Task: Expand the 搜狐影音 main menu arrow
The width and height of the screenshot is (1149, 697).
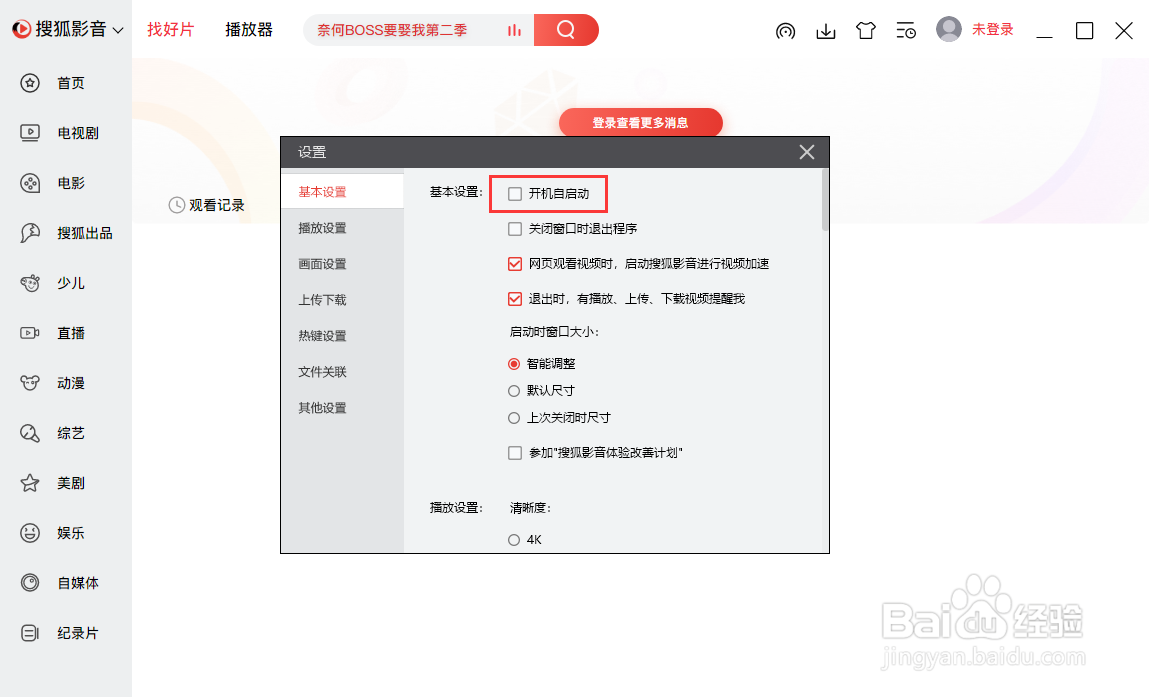Action: pos(118,31)
